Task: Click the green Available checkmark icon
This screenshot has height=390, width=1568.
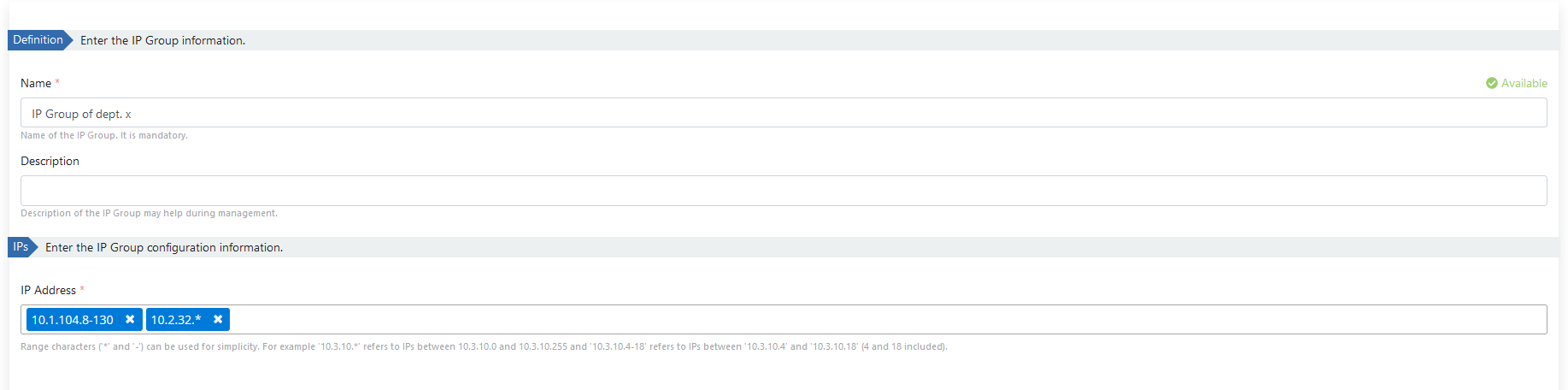Action: tap(1491, 84)
